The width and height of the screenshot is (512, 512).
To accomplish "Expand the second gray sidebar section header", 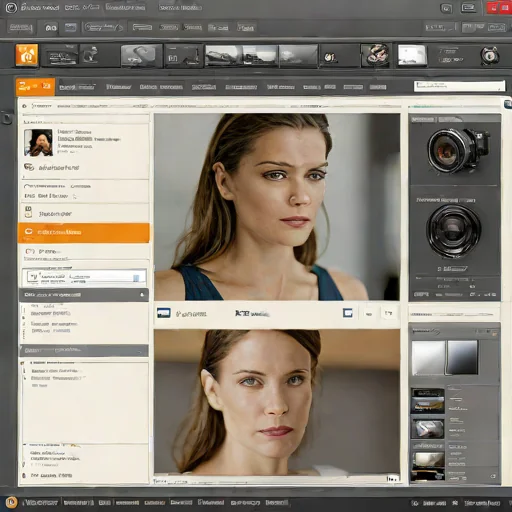I will point(84,350).
